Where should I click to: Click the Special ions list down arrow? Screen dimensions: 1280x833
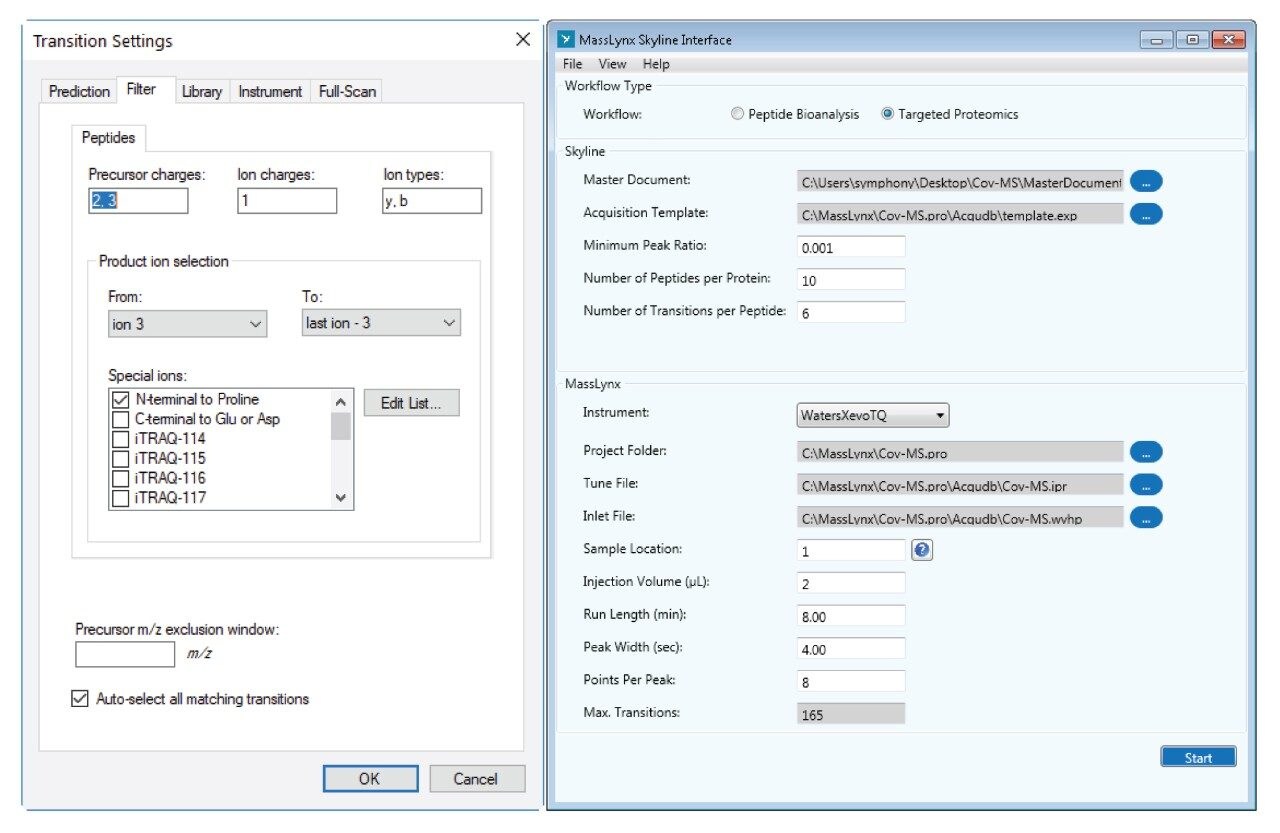341,497
